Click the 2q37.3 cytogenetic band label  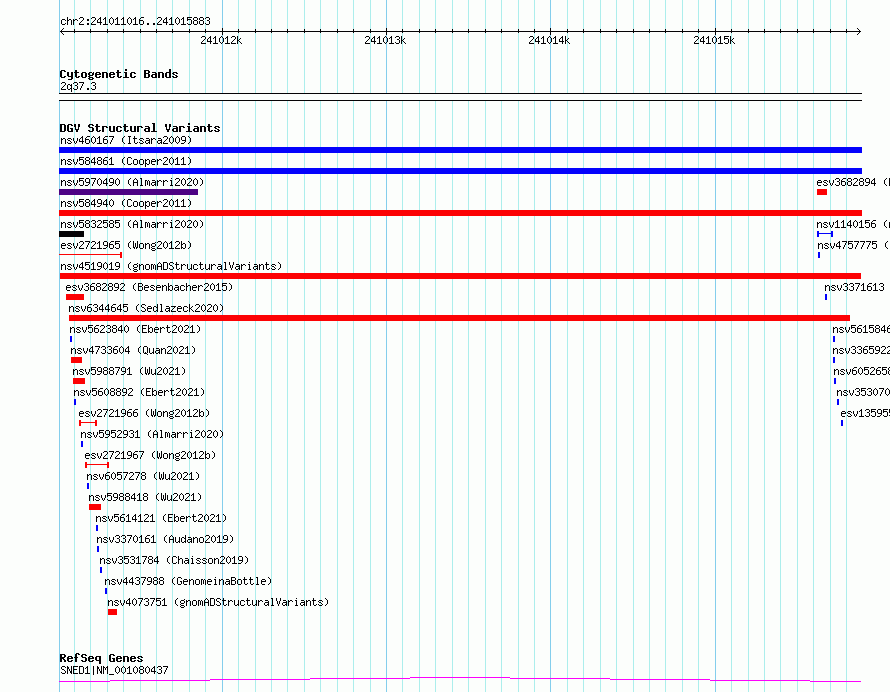tap(78, 86)
